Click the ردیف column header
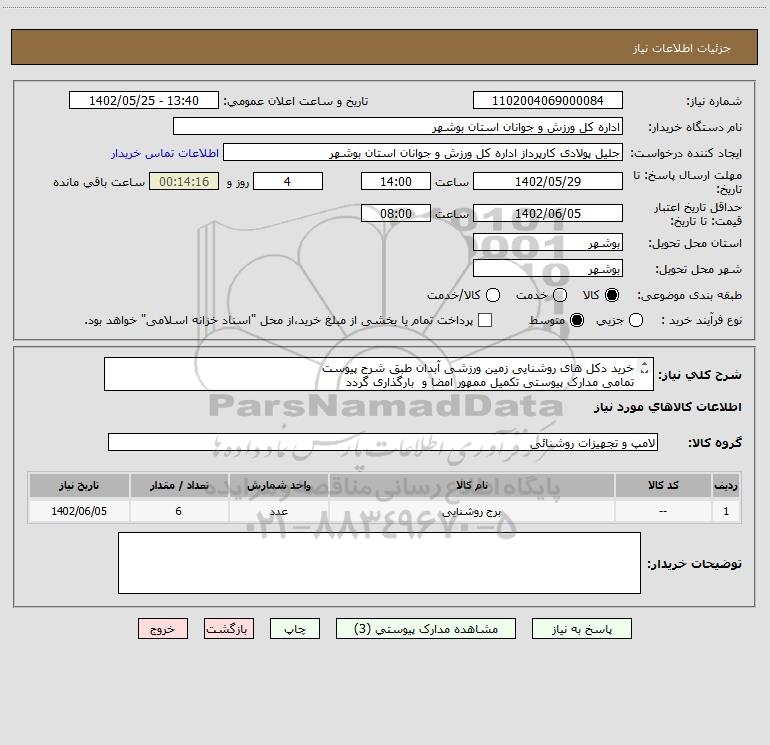Viewport: 770px width, 745px height. coord(726,485)
